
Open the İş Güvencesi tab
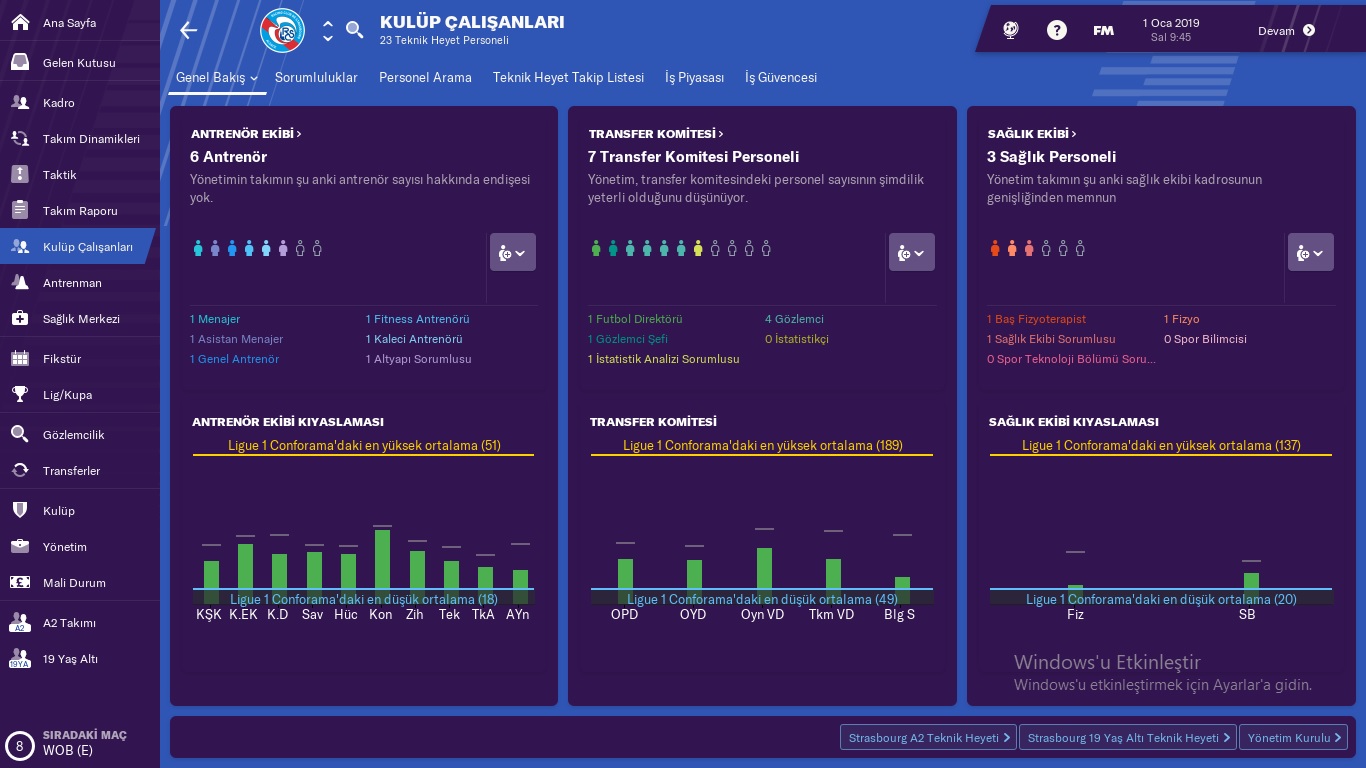(781, 77)
